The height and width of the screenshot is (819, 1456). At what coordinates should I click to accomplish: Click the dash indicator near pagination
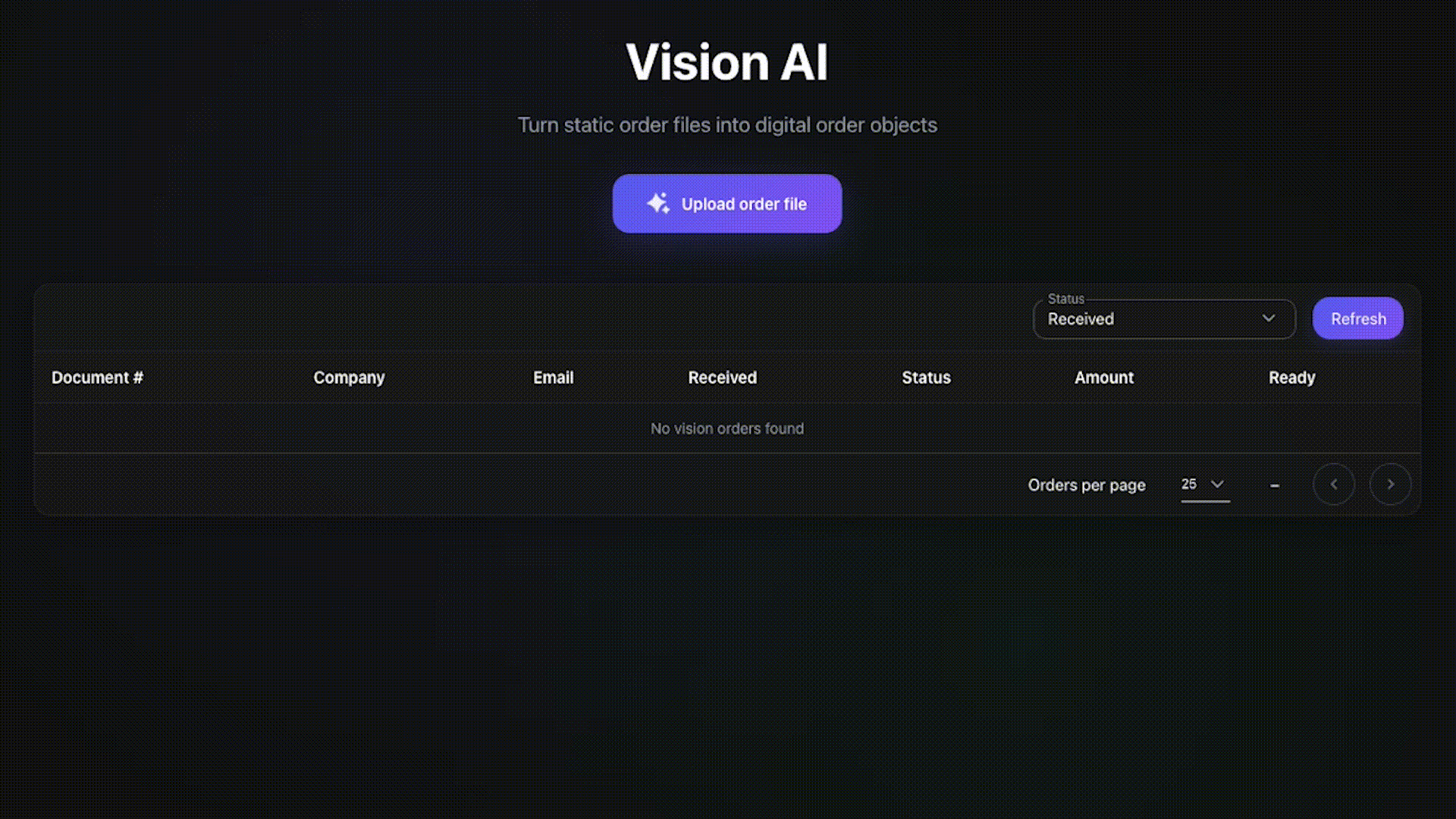(1275, 485)
